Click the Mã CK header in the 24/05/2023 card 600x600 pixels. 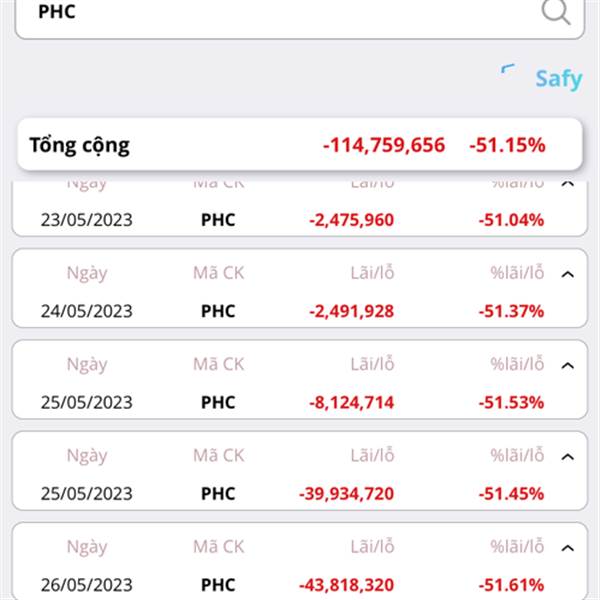pos(218,273)
